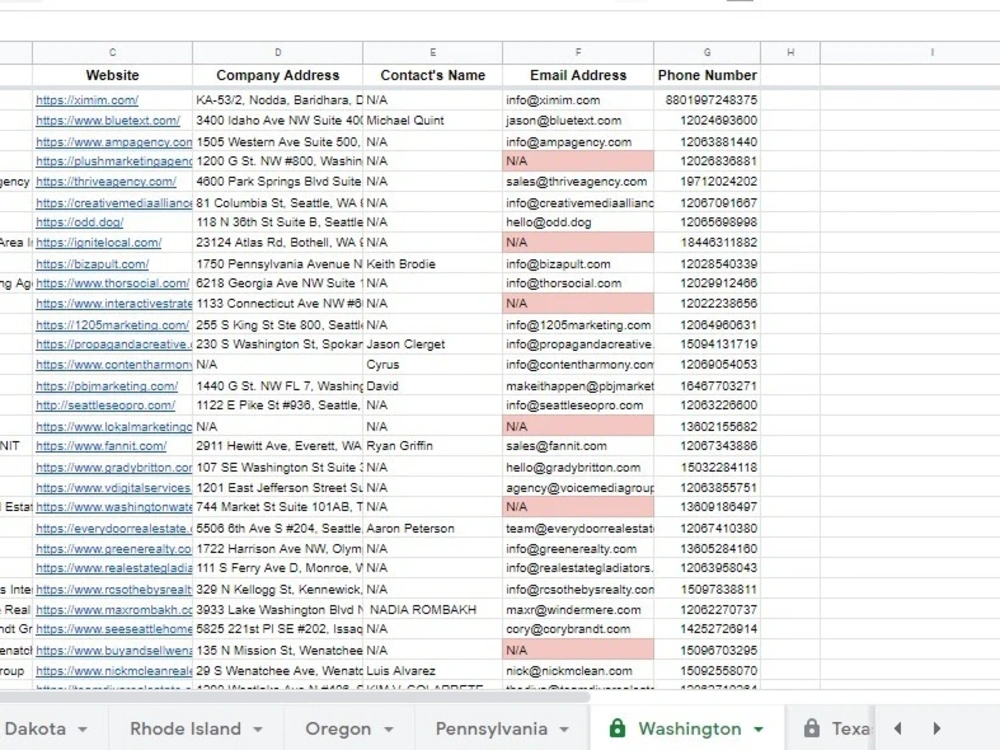Screen dimensions: 1000x750
Task: Select column F header
Action: click(x=578, y=52)
